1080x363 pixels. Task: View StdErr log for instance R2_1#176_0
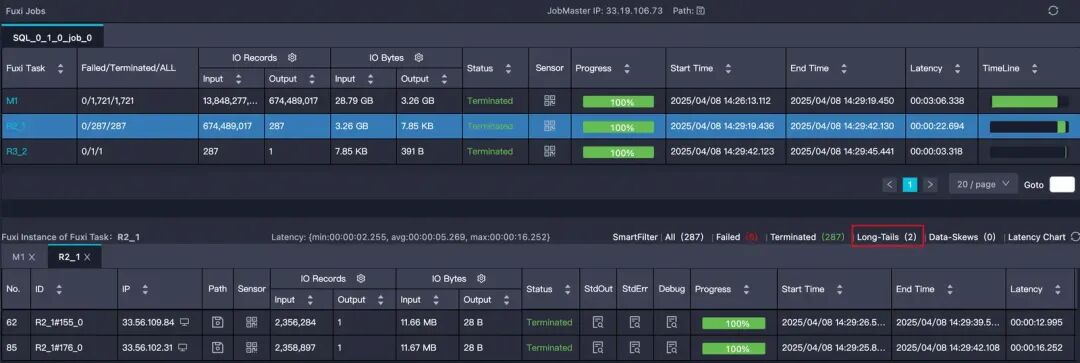(635, 347)
